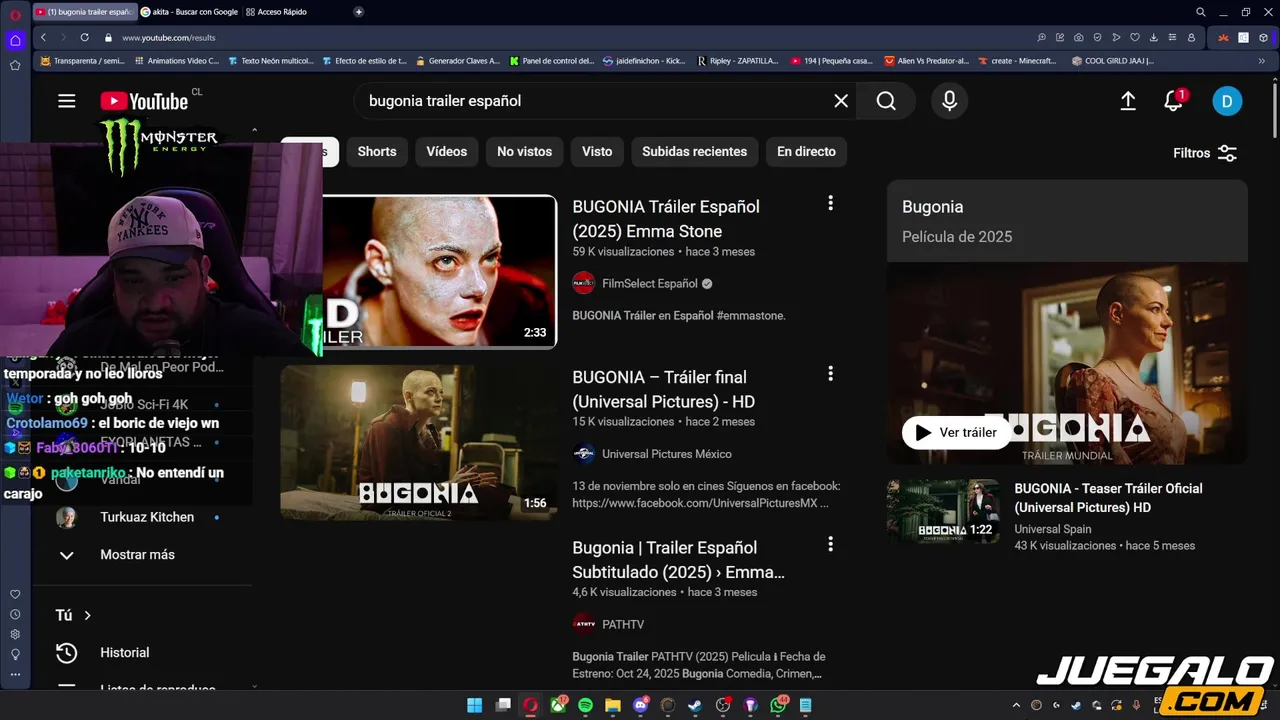Open YouTube notifications bell
This screenshot has height=720, width=1280.
pyautogui.click(x=1174, y=101)
